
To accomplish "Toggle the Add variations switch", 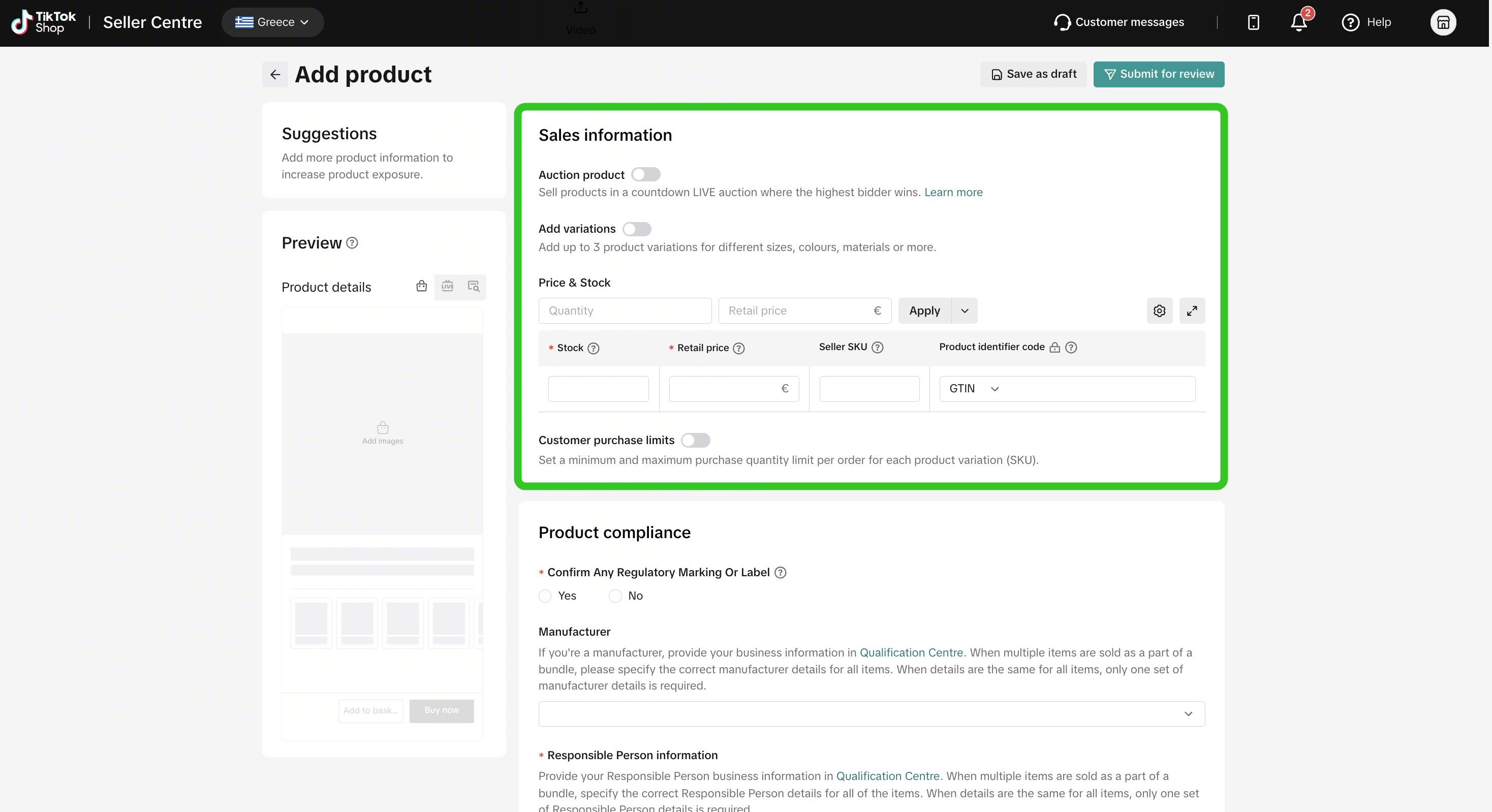I will (x=637, y=229).
